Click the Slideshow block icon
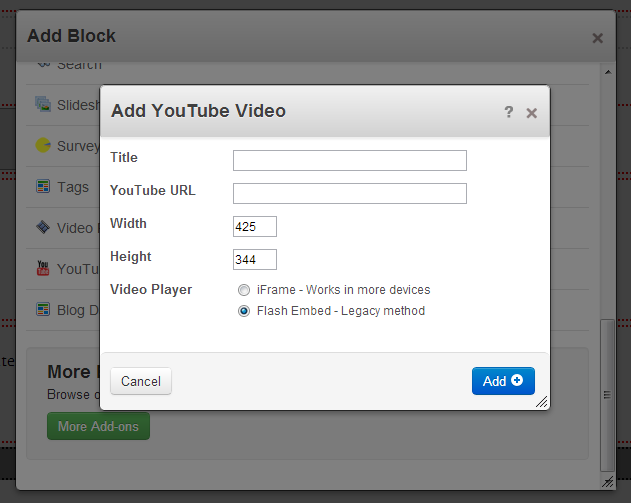The width and height of the screenshot is (631, 503). [x=43, y=103]
